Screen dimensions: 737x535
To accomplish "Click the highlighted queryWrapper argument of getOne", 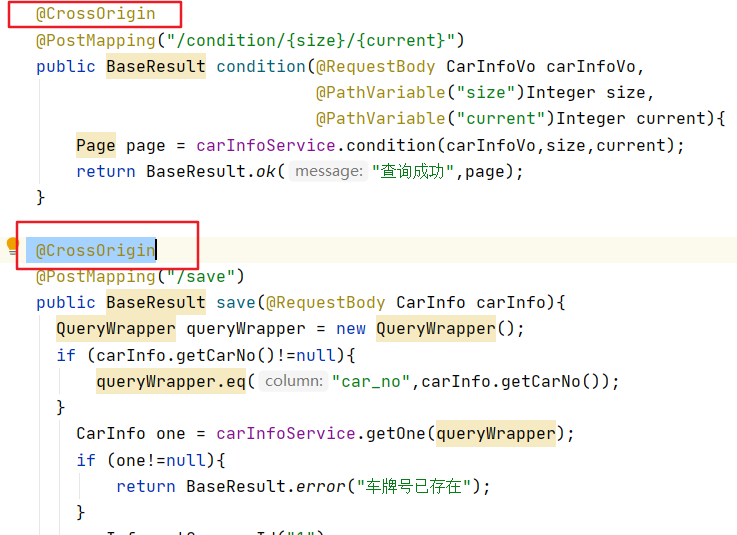I will point(496,433).
